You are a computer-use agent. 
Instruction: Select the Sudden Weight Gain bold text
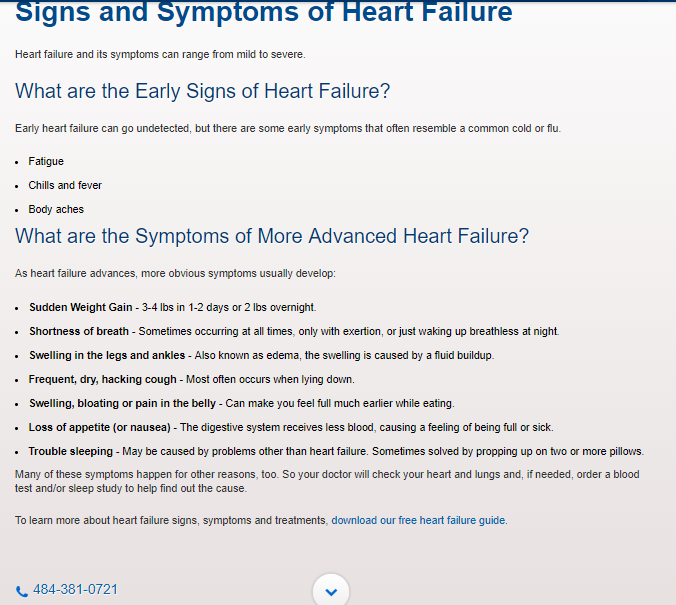click(x=81, y=307)
